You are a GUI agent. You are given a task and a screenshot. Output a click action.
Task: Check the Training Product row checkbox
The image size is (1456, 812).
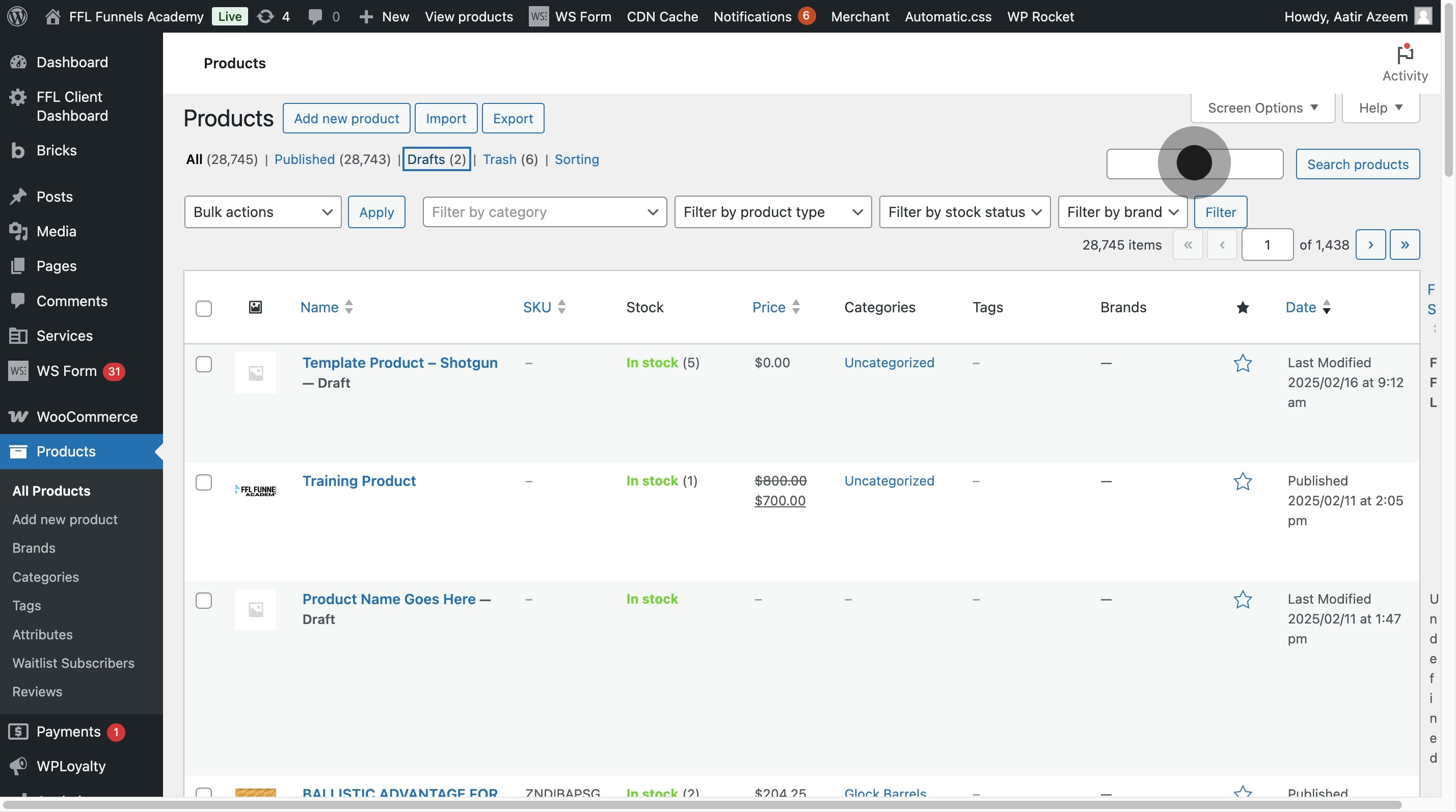[203, 482]
